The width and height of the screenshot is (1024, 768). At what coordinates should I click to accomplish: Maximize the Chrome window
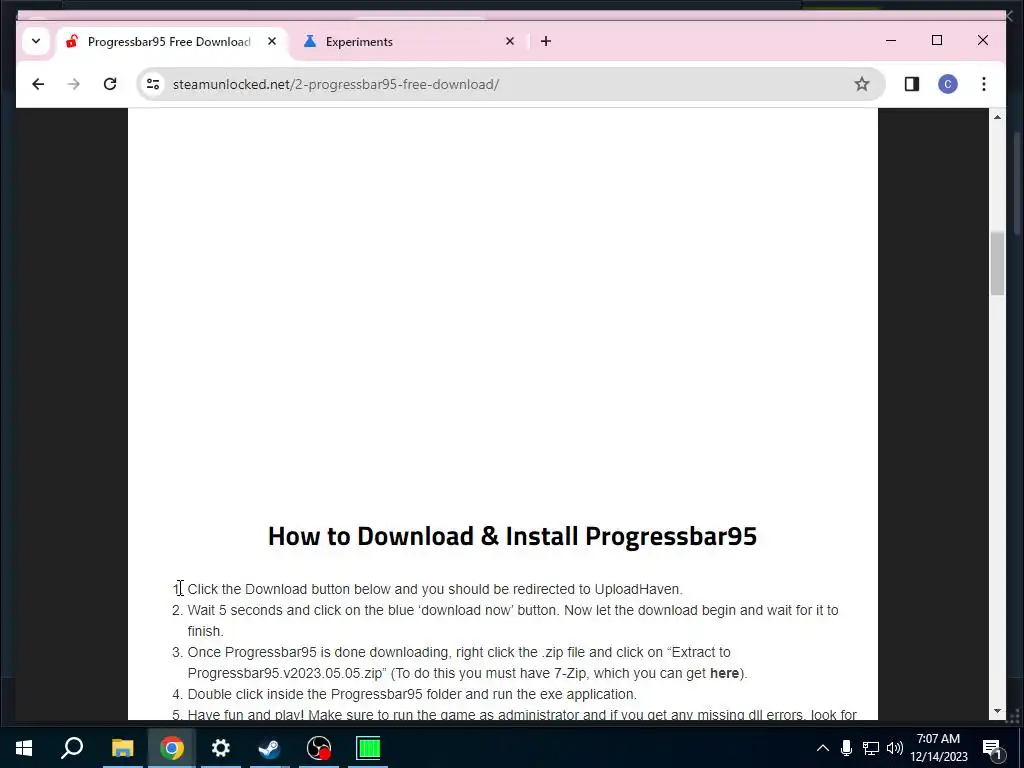pos(936,40)
